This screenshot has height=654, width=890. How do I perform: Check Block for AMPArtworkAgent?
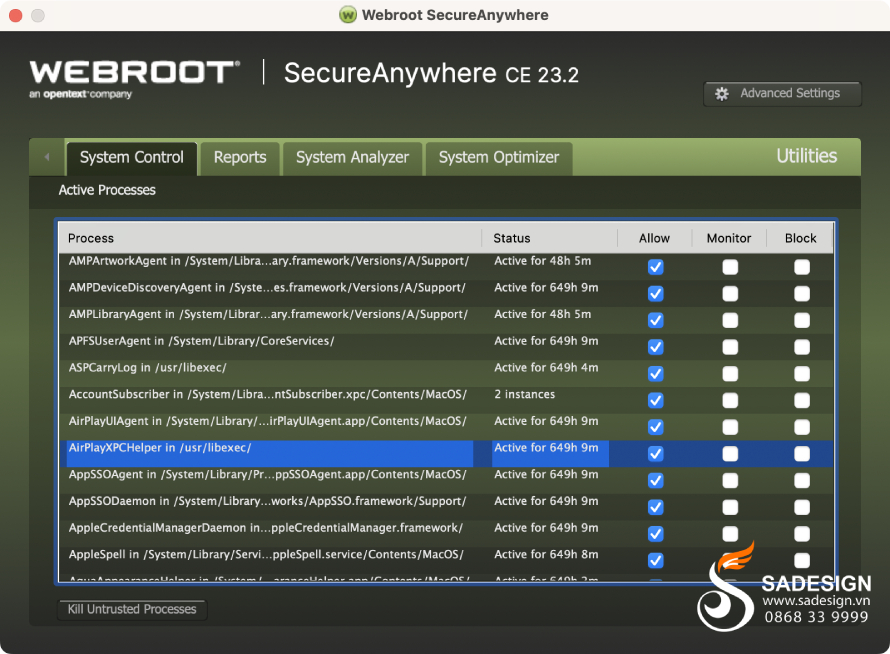(802, 267)
